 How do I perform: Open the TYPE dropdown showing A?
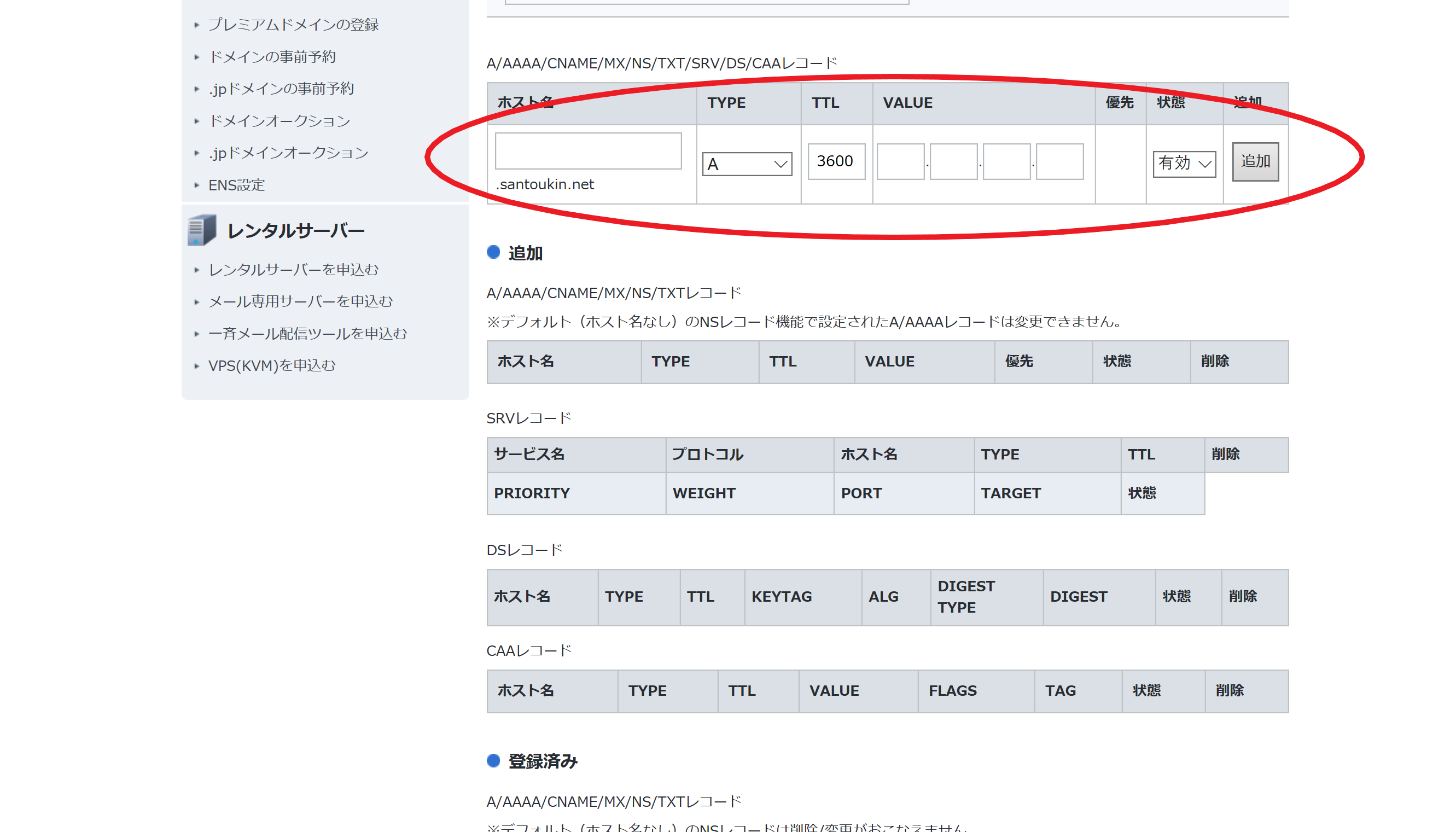747,165
